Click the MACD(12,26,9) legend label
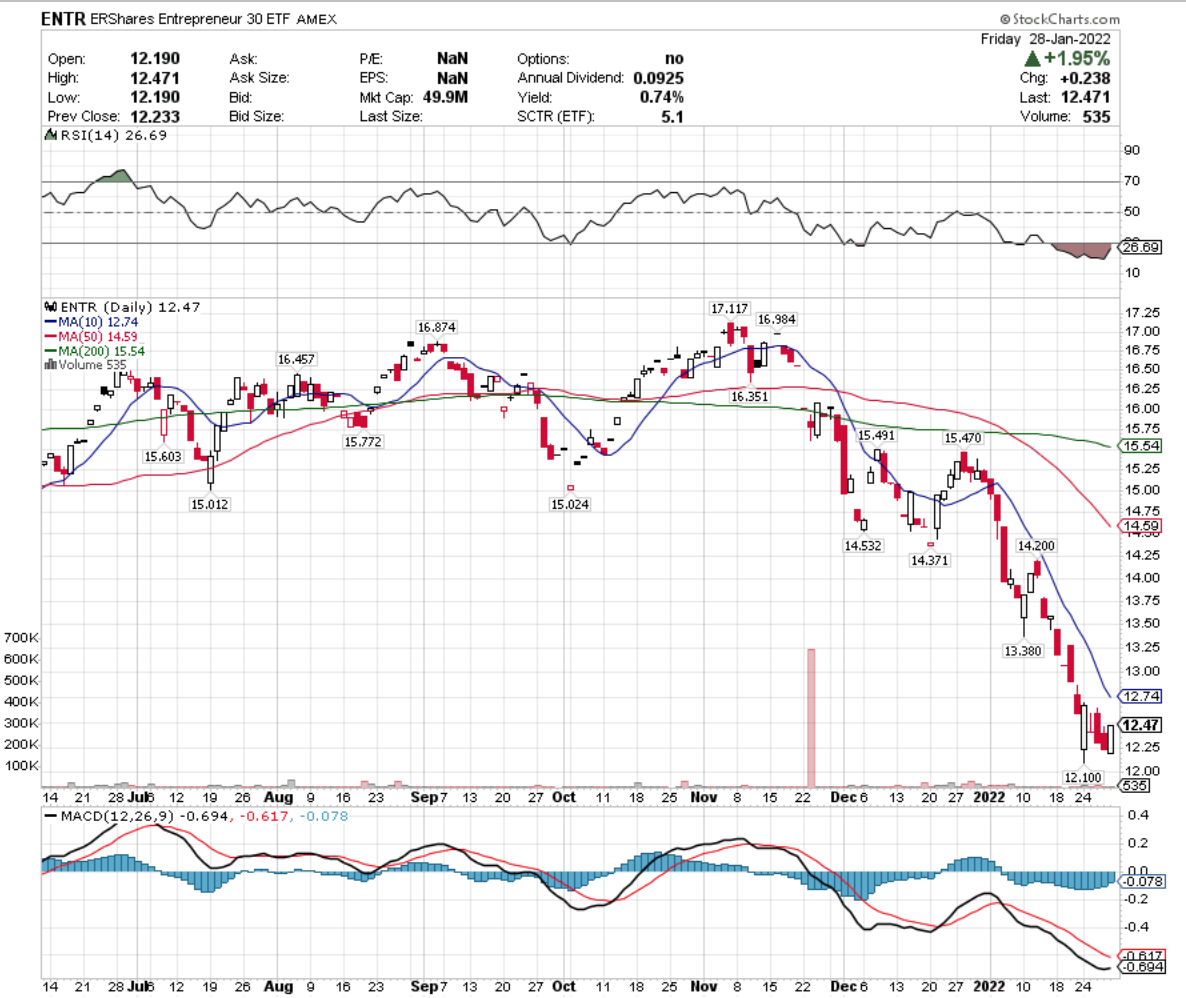The width and height of the screenshot is (1186, 998). pyautogui.click(x=117, y=816)
